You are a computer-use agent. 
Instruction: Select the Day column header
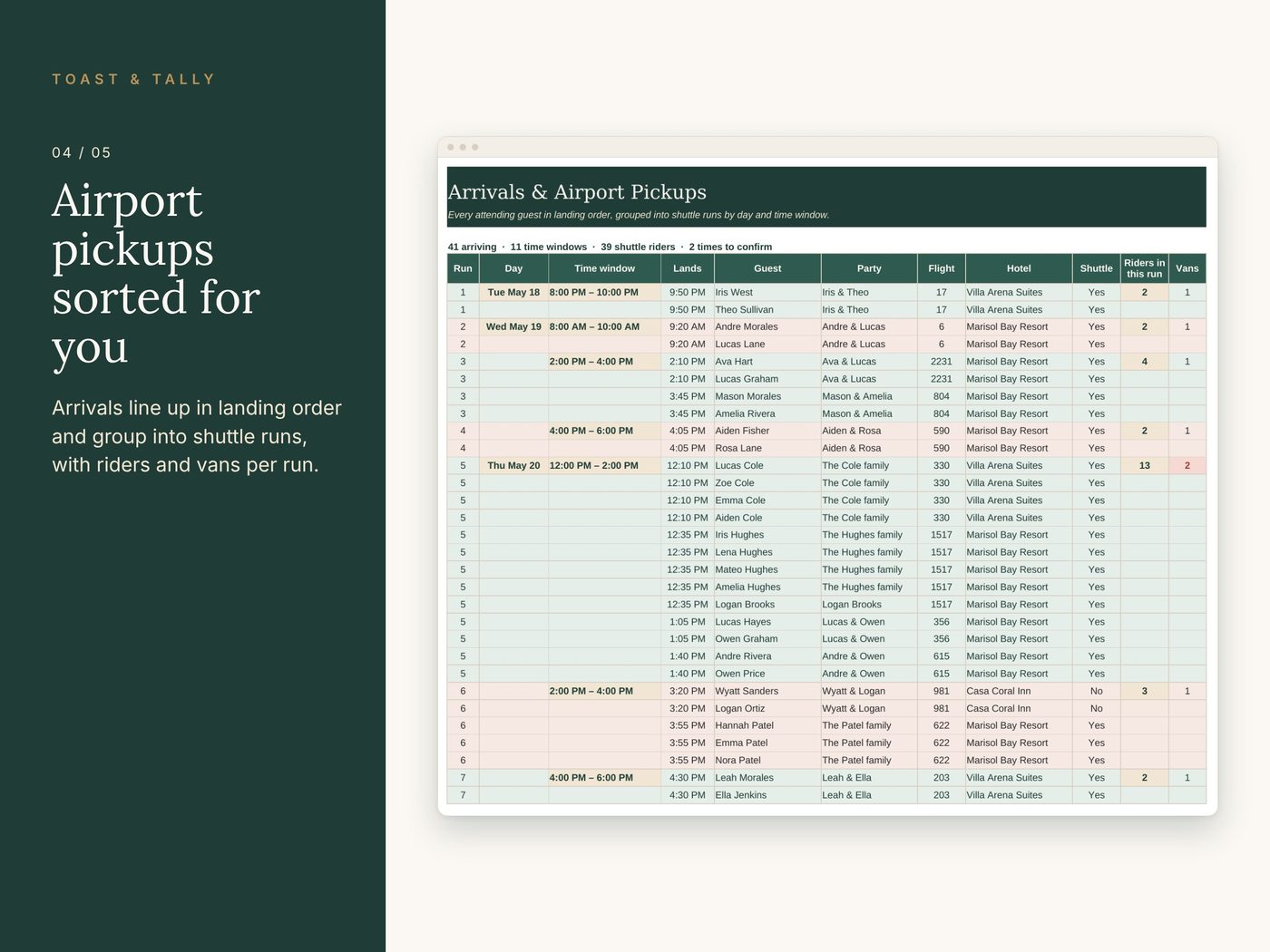tap(513, 268)
